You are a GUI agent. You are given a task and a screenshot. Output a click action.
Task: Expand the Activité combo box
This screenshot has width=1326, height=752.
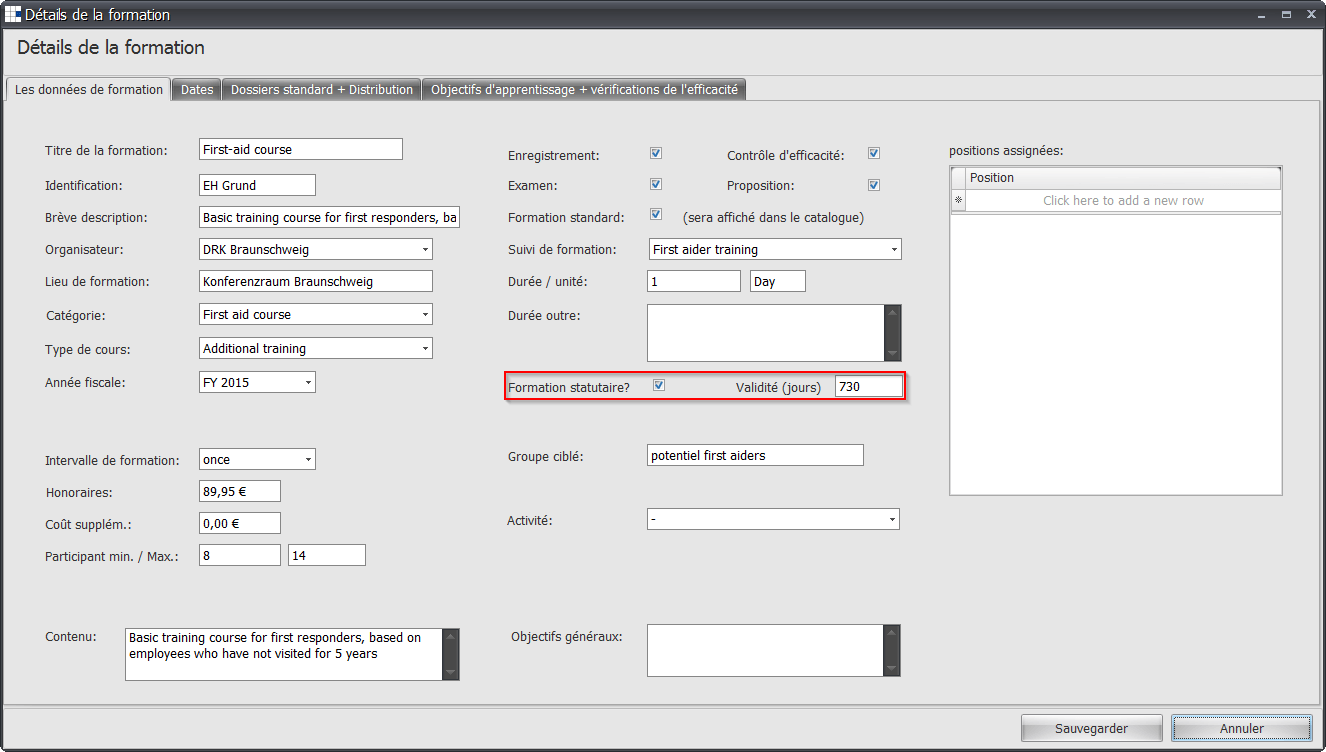(891, 520)
